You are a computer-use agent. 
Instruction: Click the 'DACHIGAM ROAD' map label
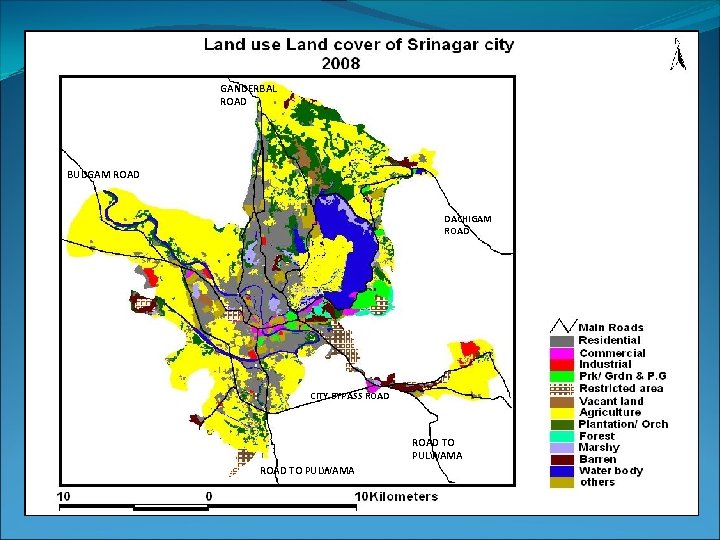pyautogui.click(x=467, y=225)
